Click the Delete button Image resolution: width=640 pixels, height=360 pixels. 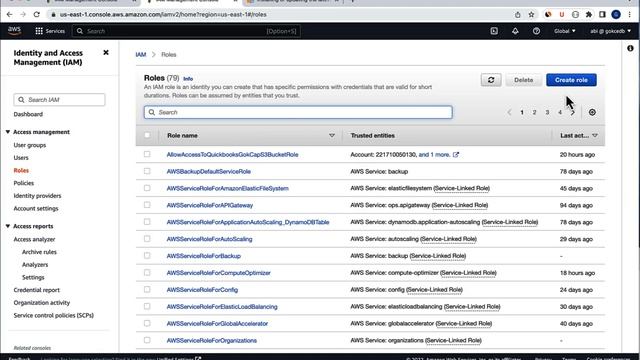523,80
